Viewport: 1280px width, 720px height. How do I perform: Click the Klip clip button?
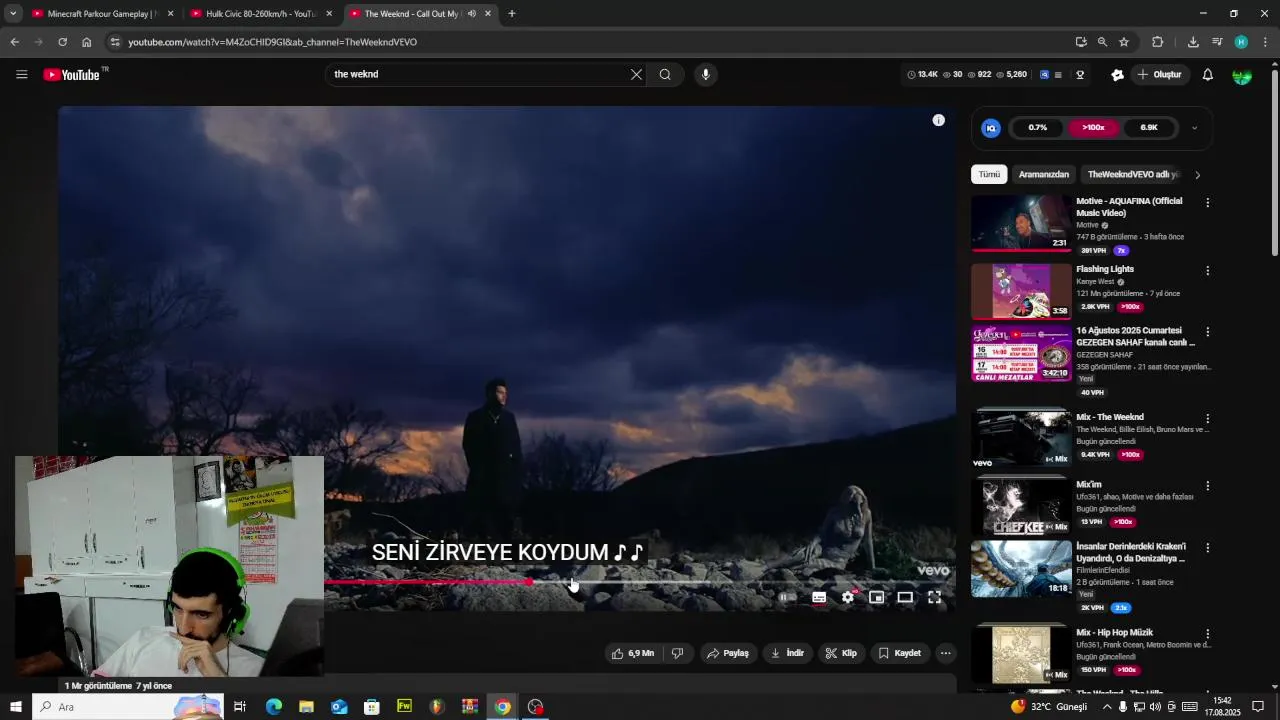840,653
